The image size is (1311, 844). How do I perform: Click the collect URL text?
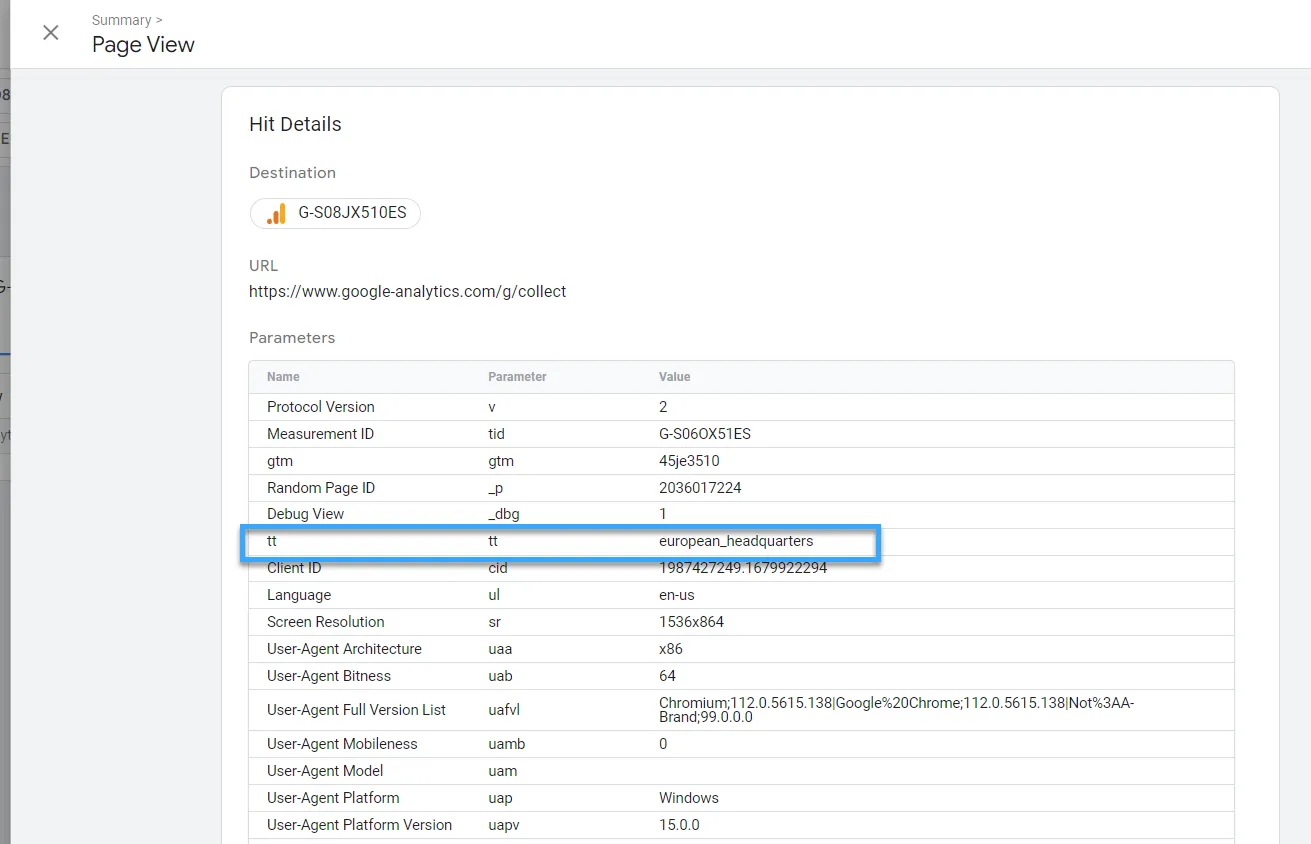pos(407,292)
